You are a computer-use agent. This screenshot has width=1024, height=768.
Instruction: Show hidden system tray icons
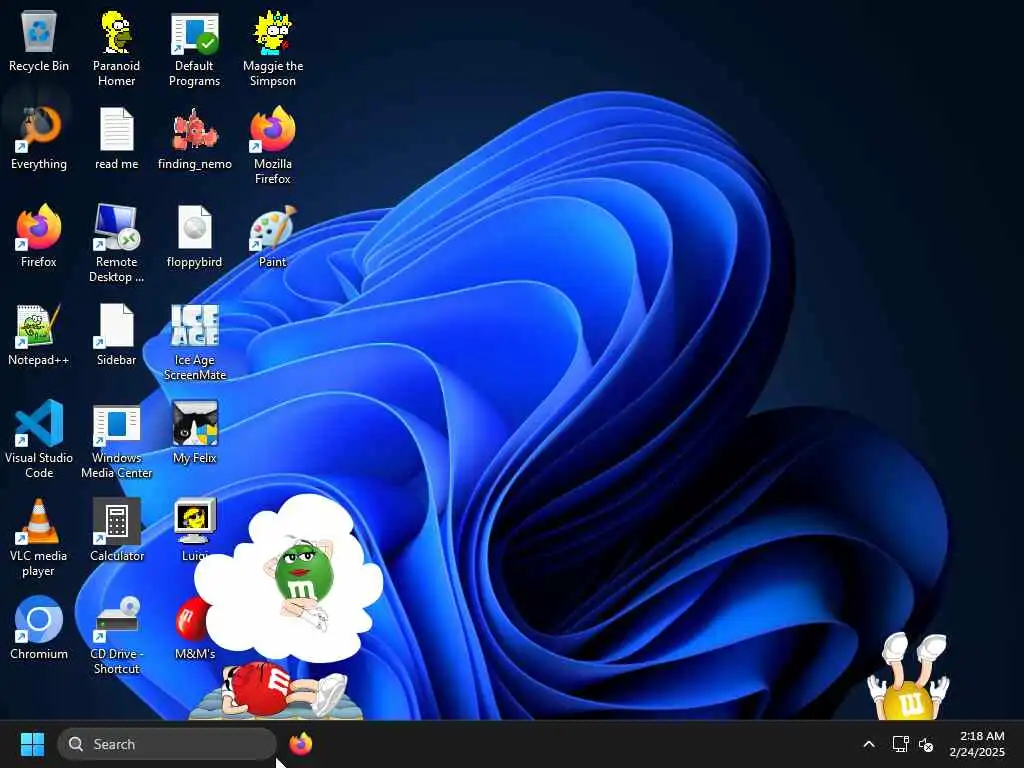[x=869, y=744]
